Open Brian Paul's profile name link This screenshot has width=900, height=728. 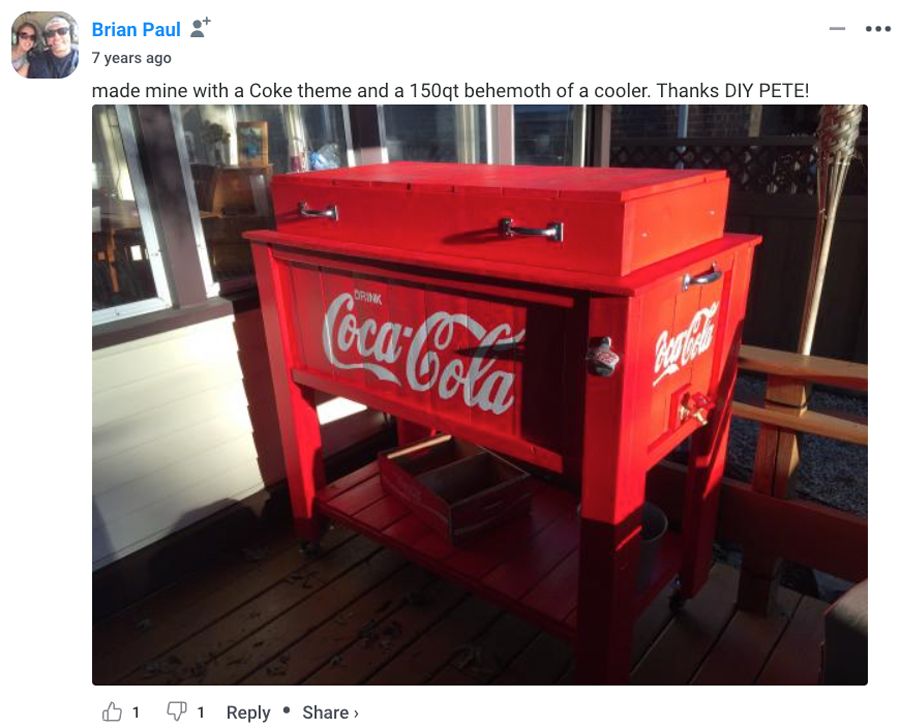tap(136, 29)
